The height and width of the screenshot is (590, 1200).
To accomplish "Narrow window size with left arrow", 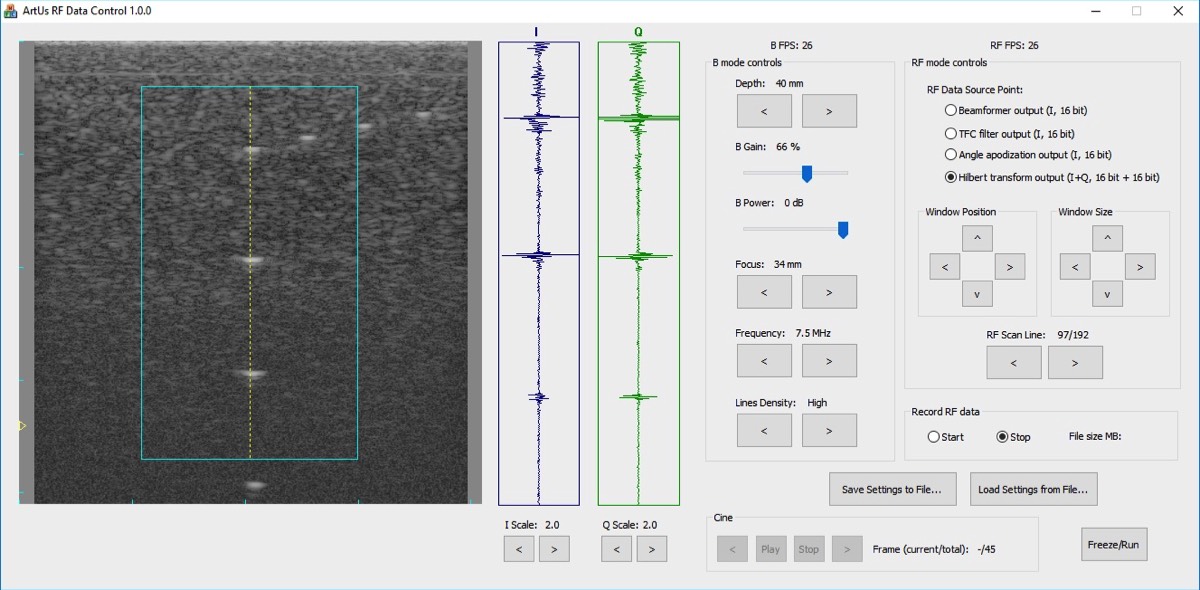I will [x=1075, y=266].
